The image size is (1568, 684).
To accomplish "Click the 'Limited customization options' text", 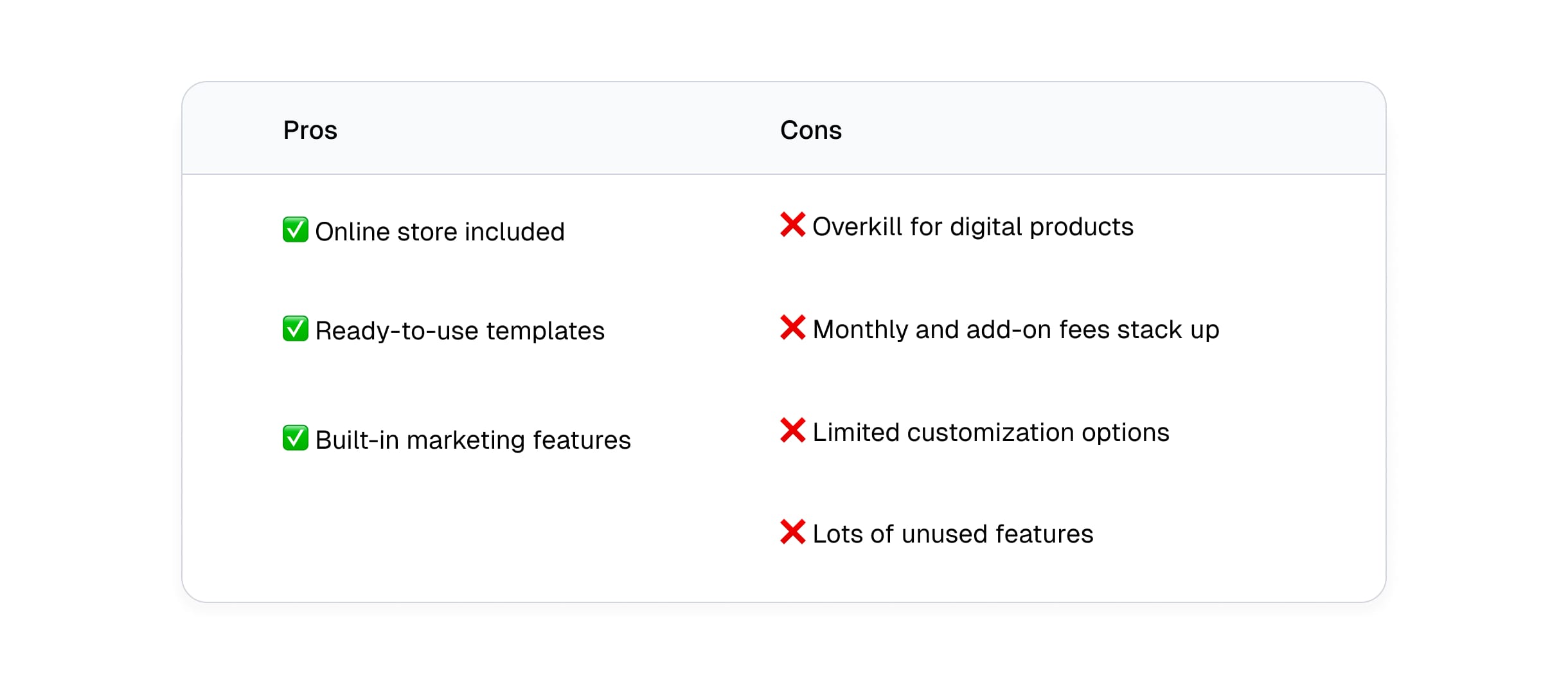I will 990,432.
